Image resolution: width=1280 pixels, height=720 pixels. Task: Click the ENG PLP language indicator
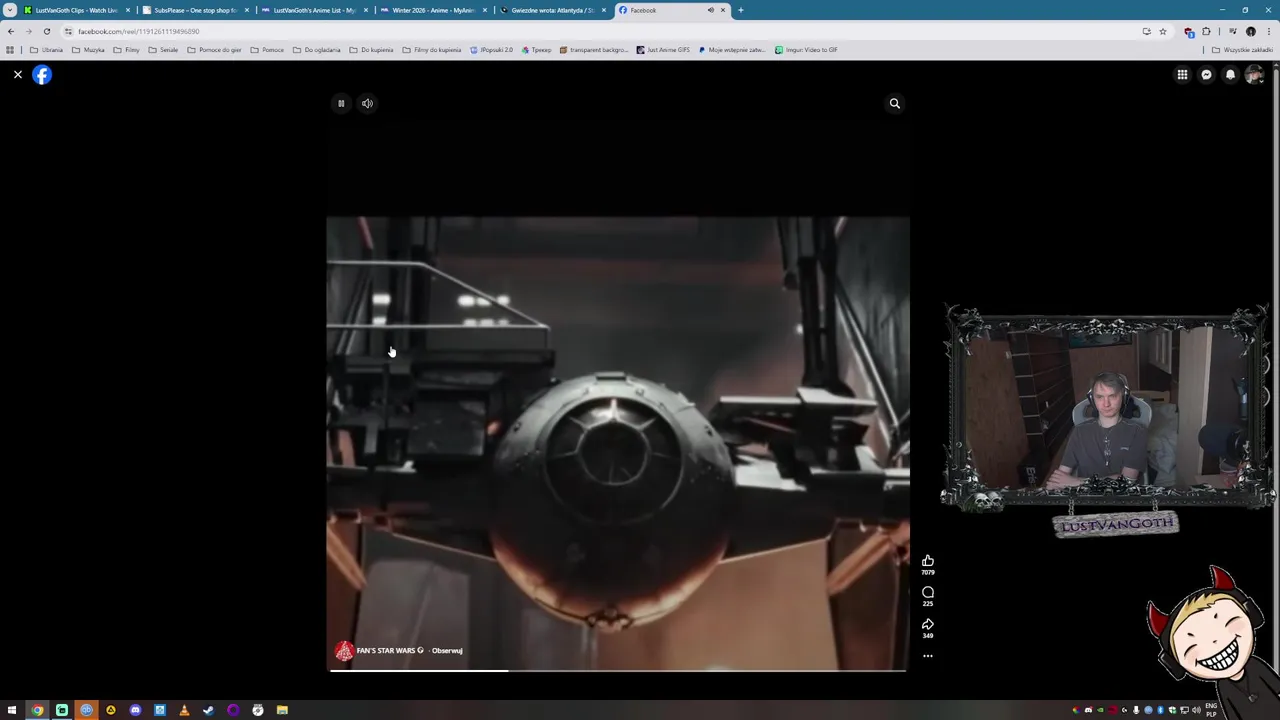[x=1211, y=710]
